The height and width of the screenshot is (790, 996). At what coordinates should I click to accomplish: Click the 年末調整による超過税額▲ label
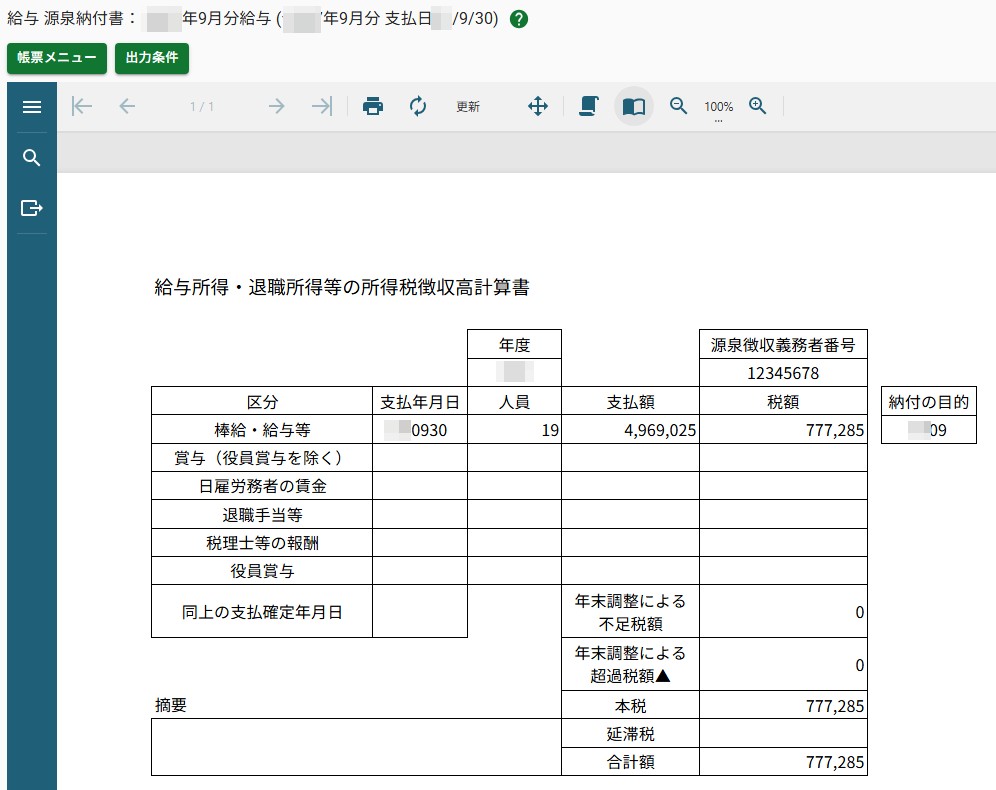[x=631, y=664]
